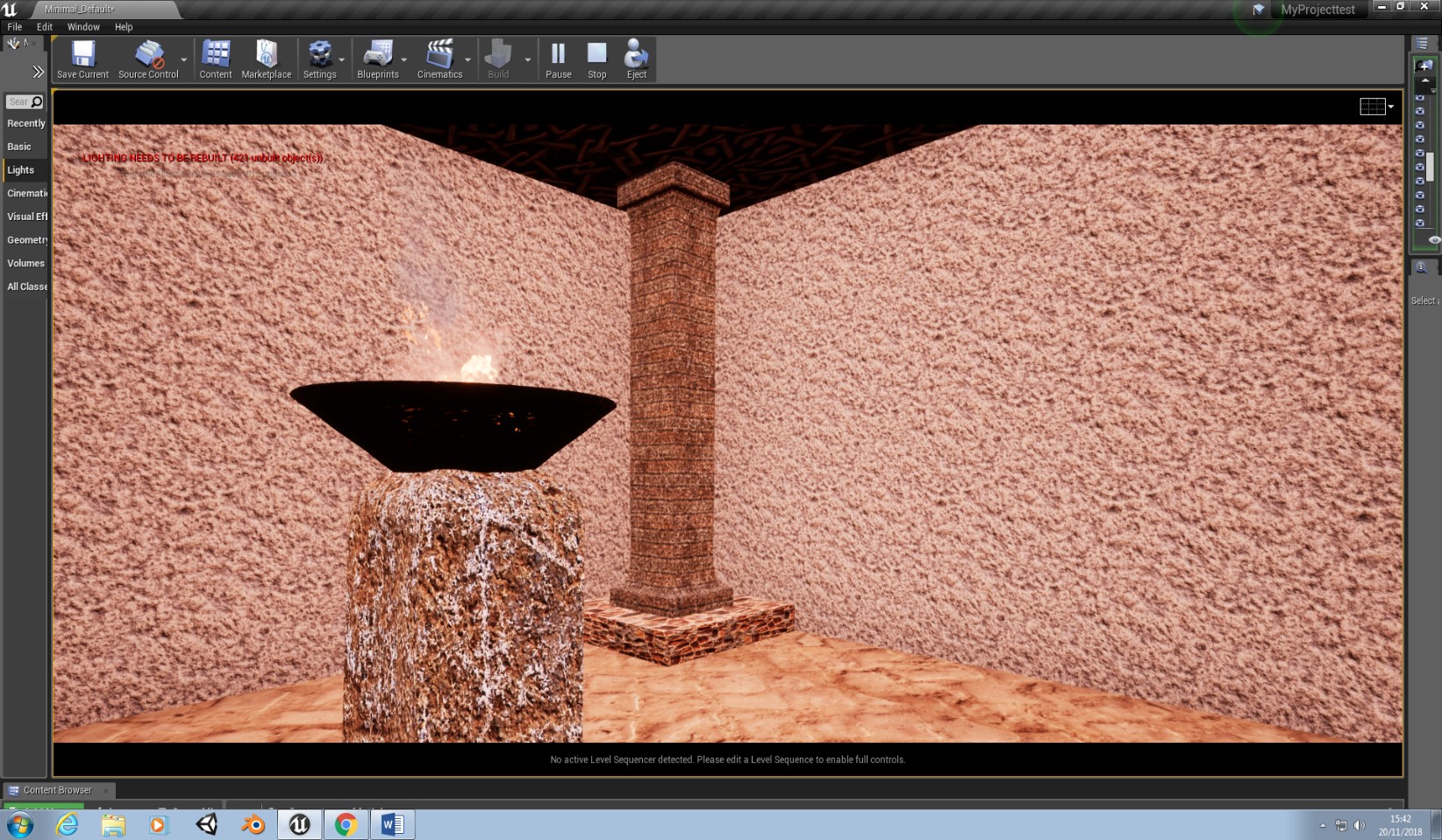Image resolution: width=1442 pixels, height=840 pixels.
Task: Open the Window menu
Action: pos(83,27)
